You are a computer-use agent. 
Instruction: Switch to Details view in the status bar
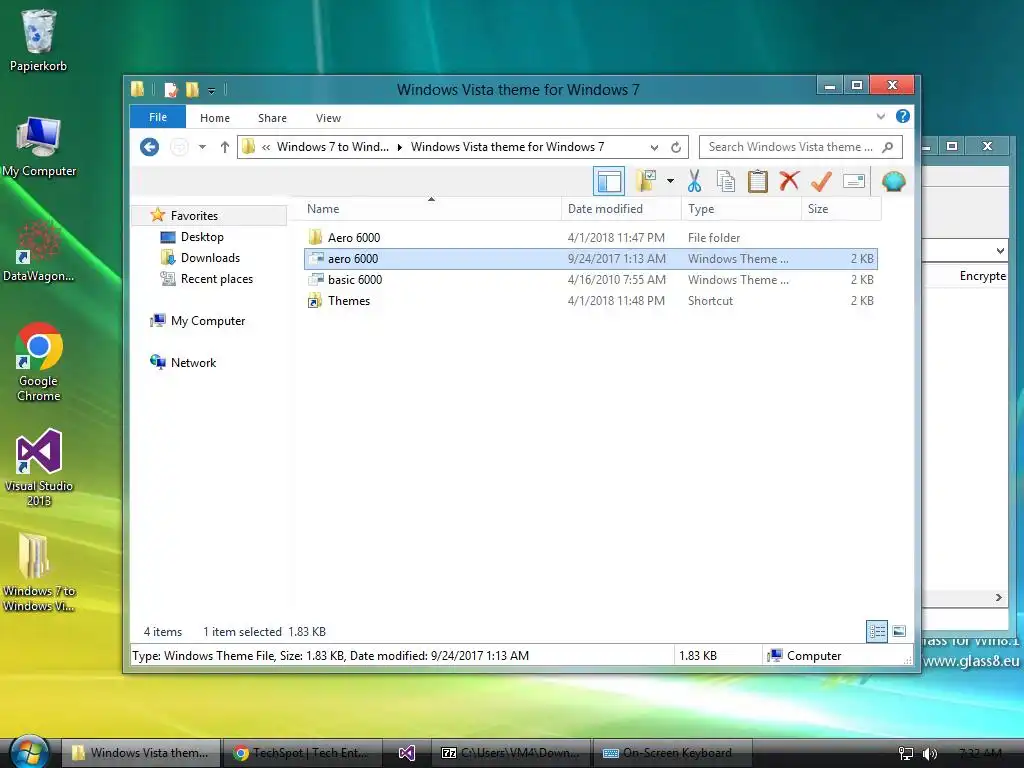[x=876, y=631]
